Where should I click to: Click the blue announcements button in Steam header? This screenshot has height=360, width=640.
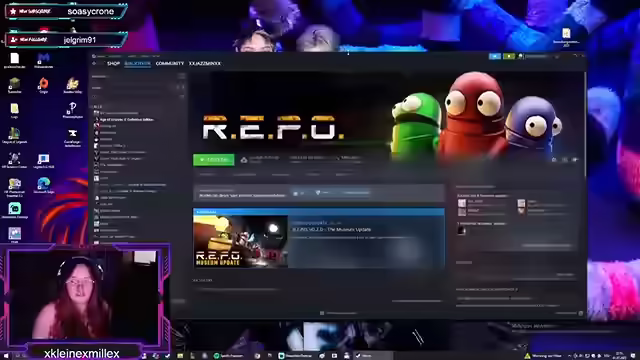click(x=495, y=56)
